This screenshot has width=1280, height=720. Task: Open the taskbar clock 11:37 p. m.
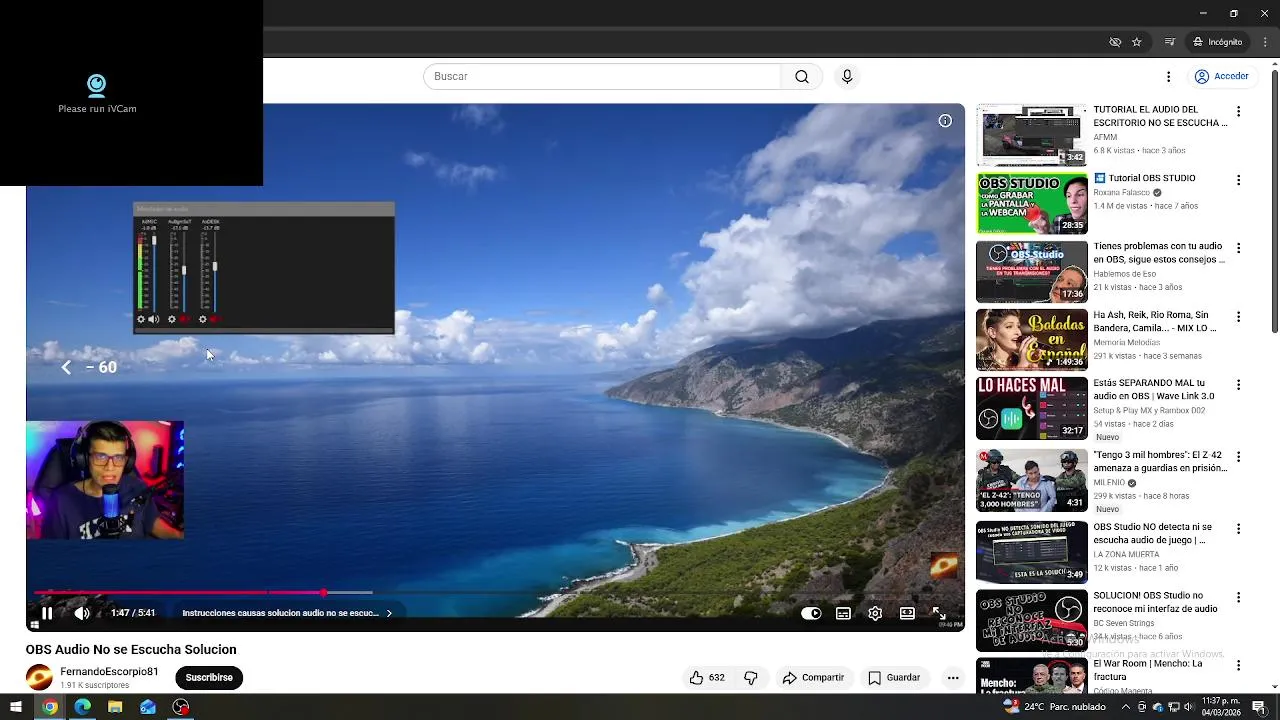coord(1221,707)
